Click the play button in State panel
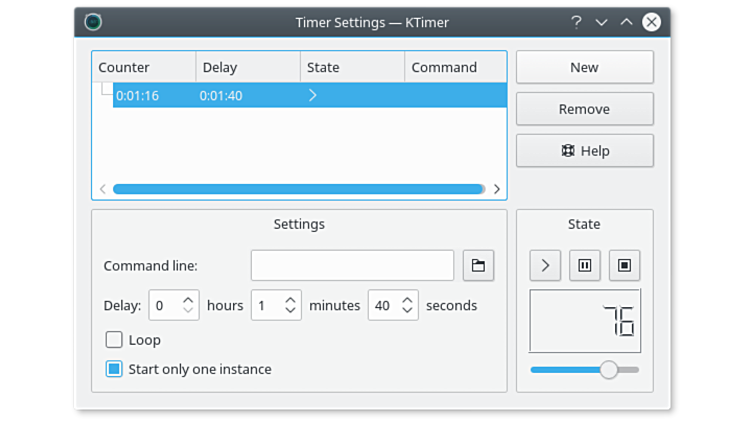The height and width of the screenshot is (423, 752). point(545,265)
